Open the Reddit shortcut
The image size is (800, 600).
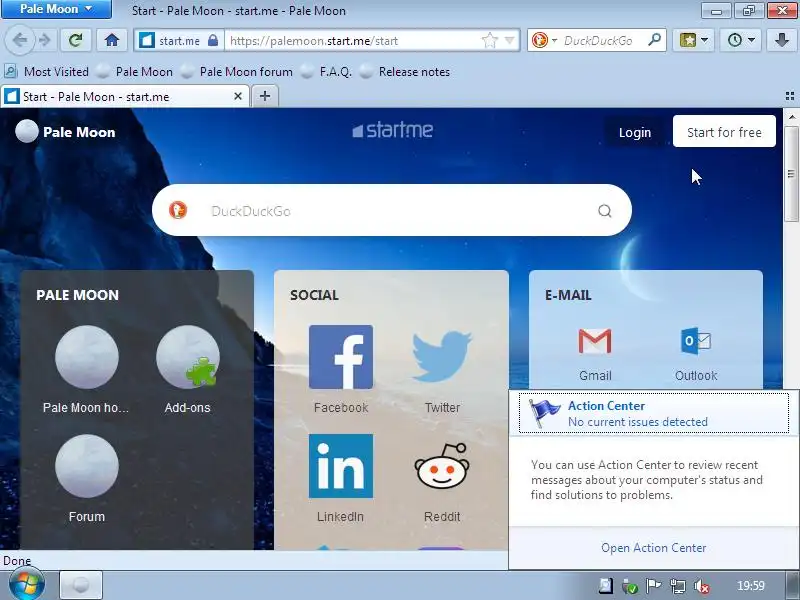(x=442, y=479)
